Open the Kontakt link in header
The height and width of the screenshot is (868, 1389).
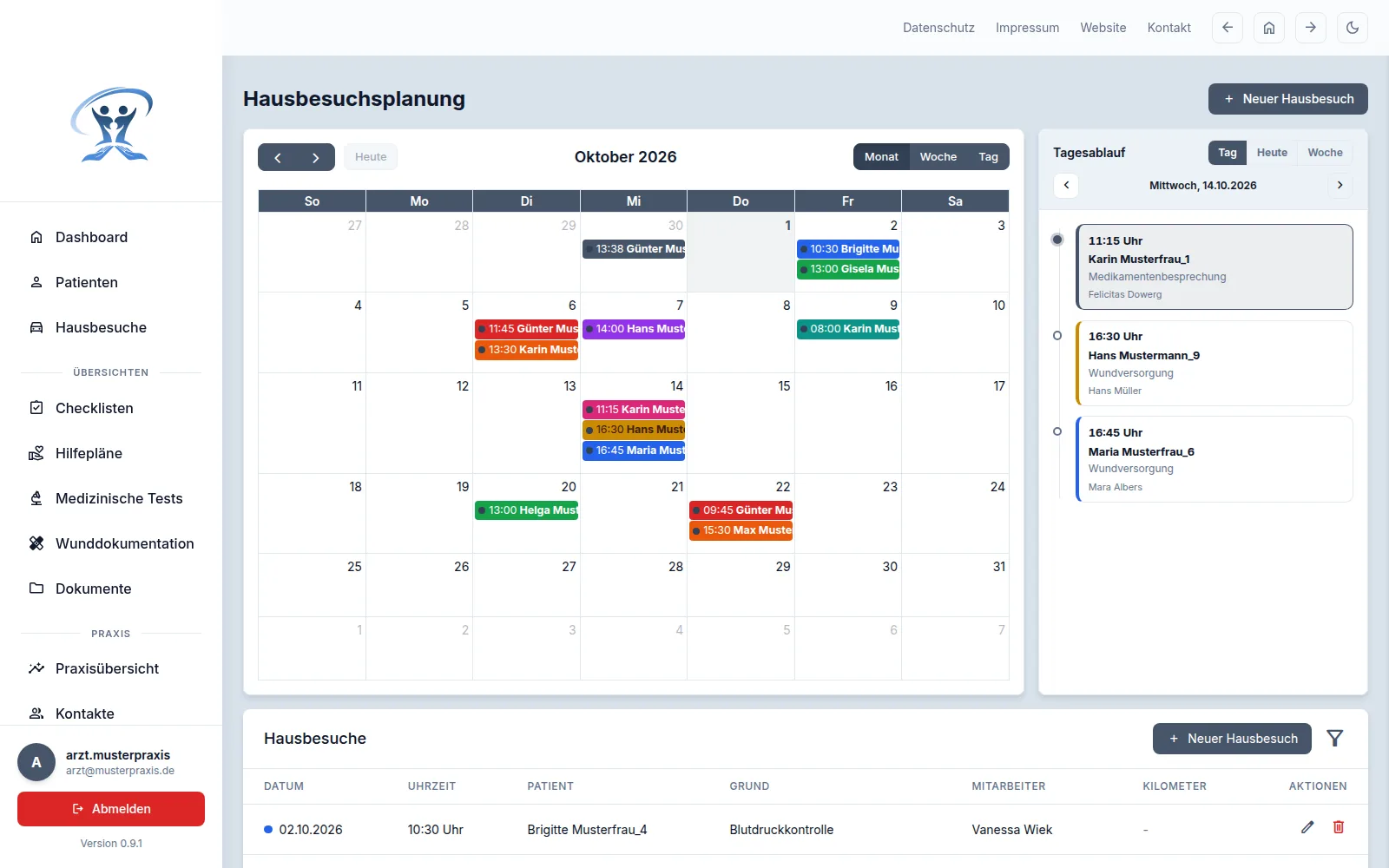(x=1169, y=28)
